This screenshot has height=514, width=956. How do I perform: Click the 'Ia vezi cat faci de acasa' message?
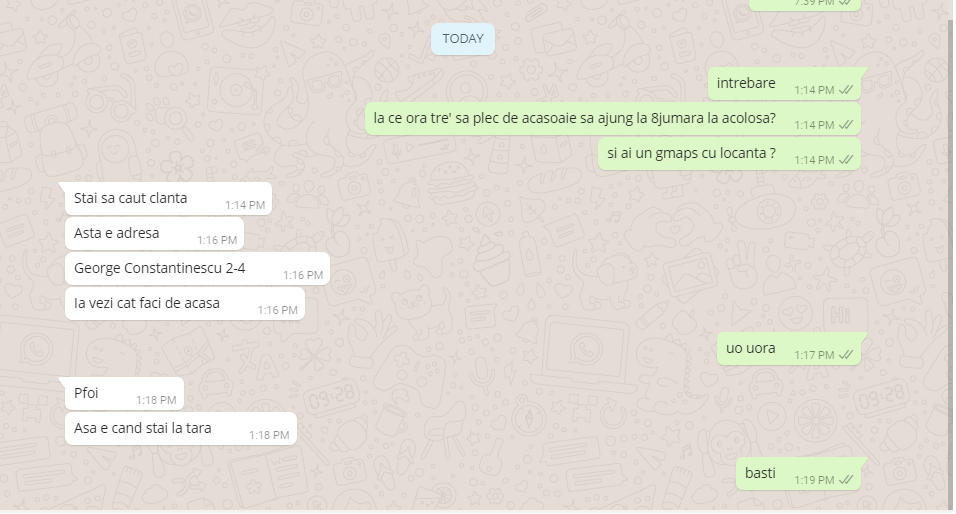click(x=185, y=304)
